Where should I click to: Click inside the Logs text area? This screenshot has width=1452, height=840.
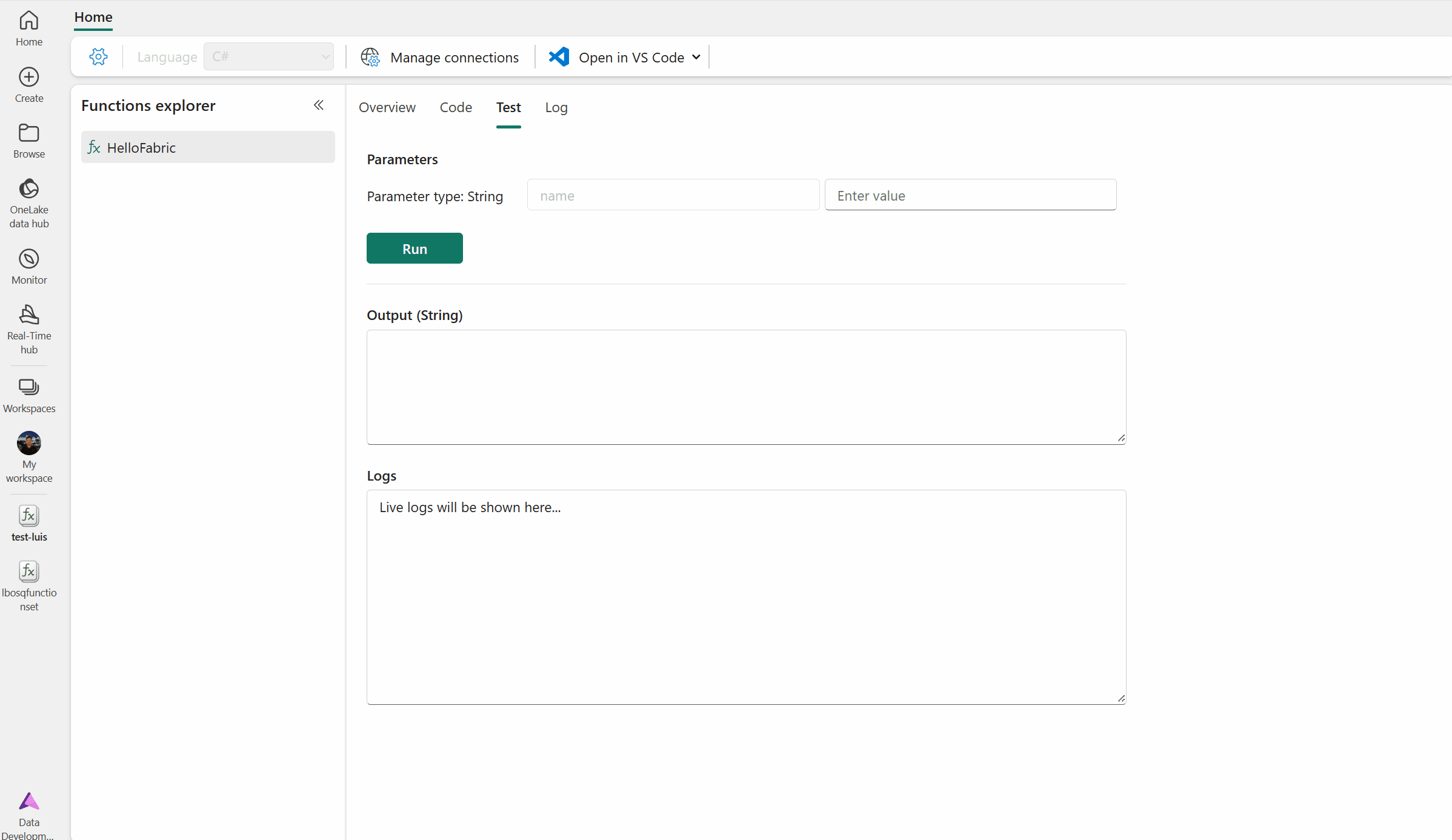coord(746,597)
